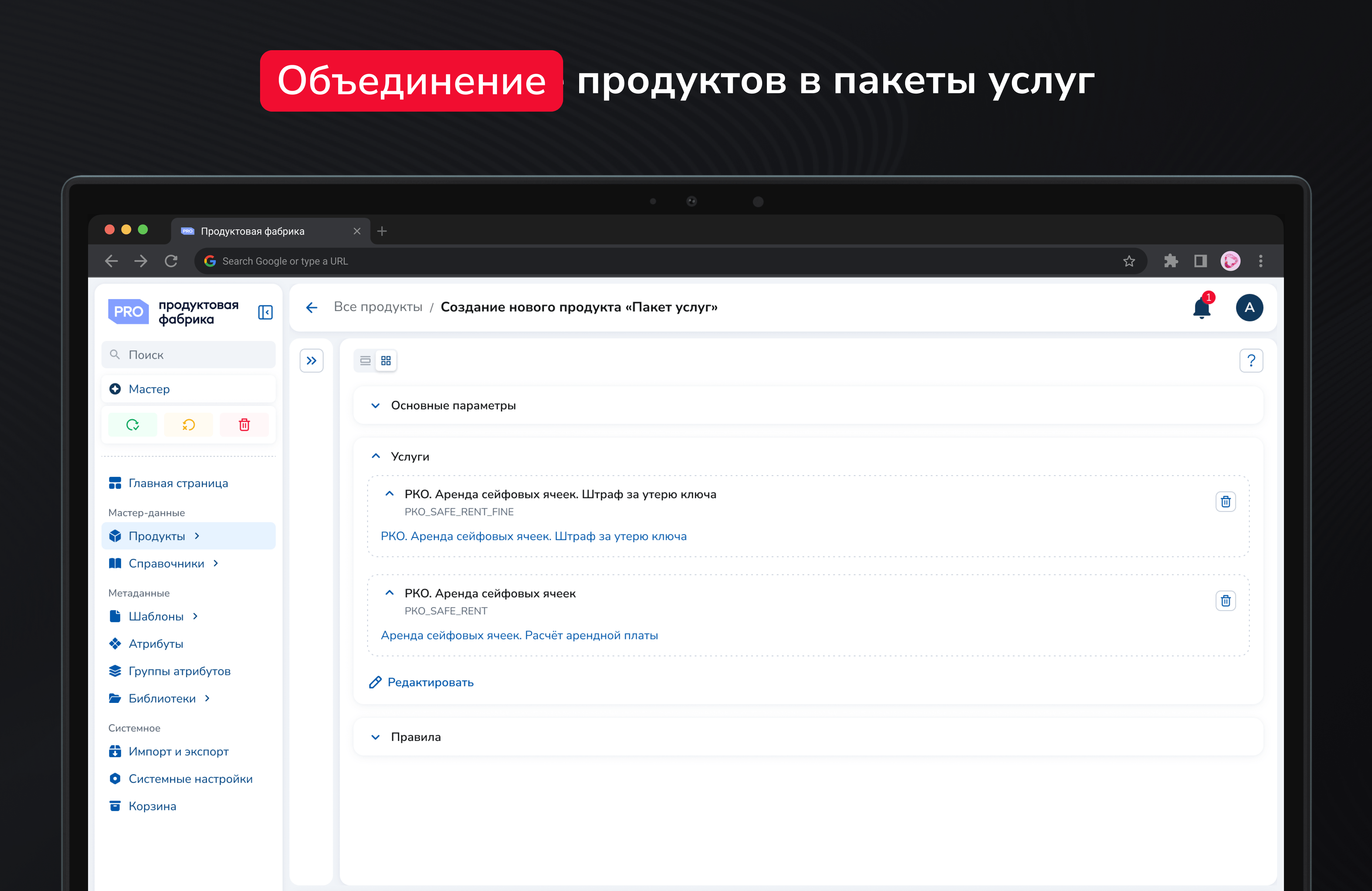Click the red trash icon in sidebar
Screen dimensions: 1372x891
[244, 425]
